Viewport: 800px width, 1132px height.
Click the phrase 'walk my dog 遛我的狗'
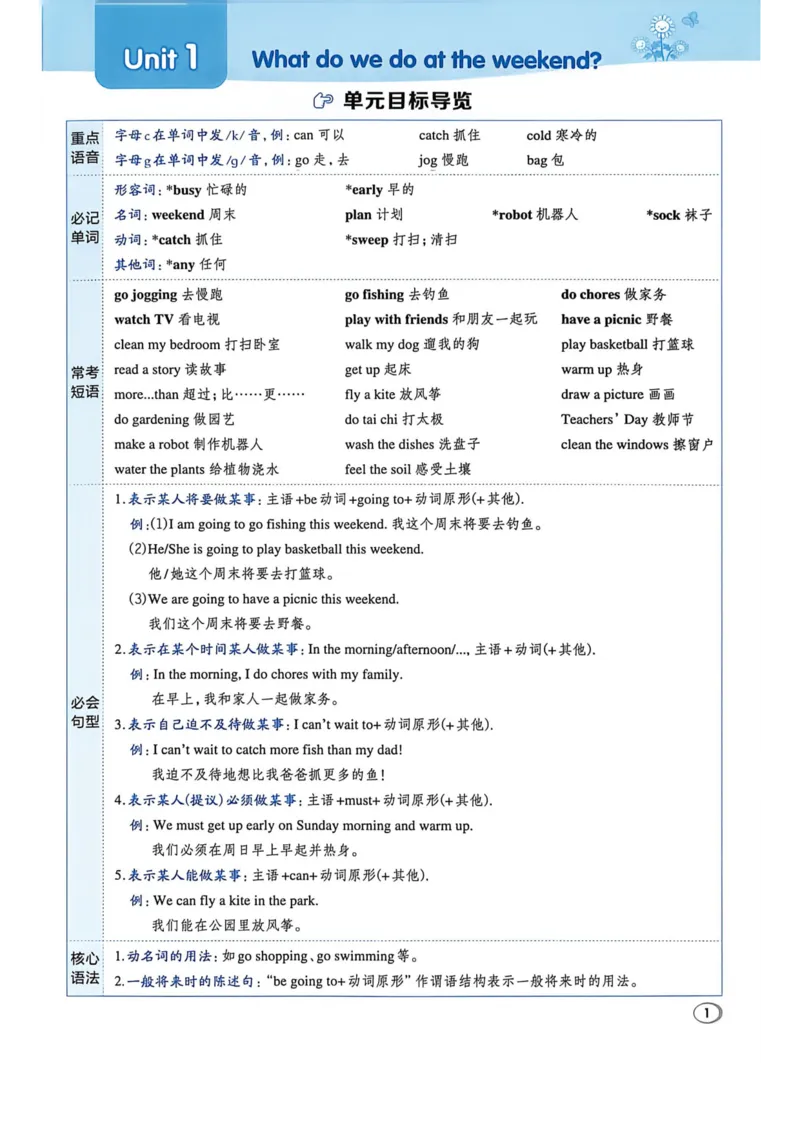click(412, 344)
